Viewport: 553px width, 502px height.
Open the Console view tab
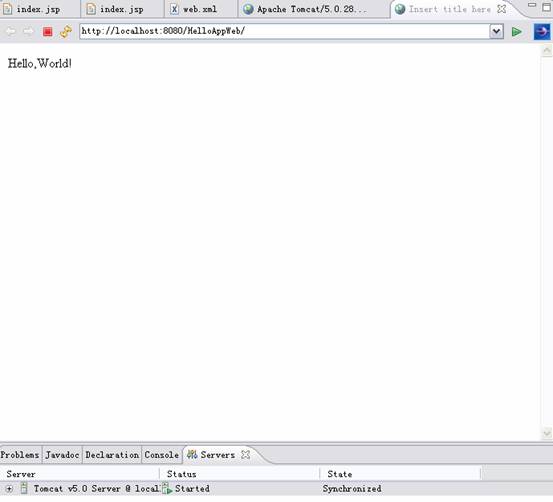162,455
